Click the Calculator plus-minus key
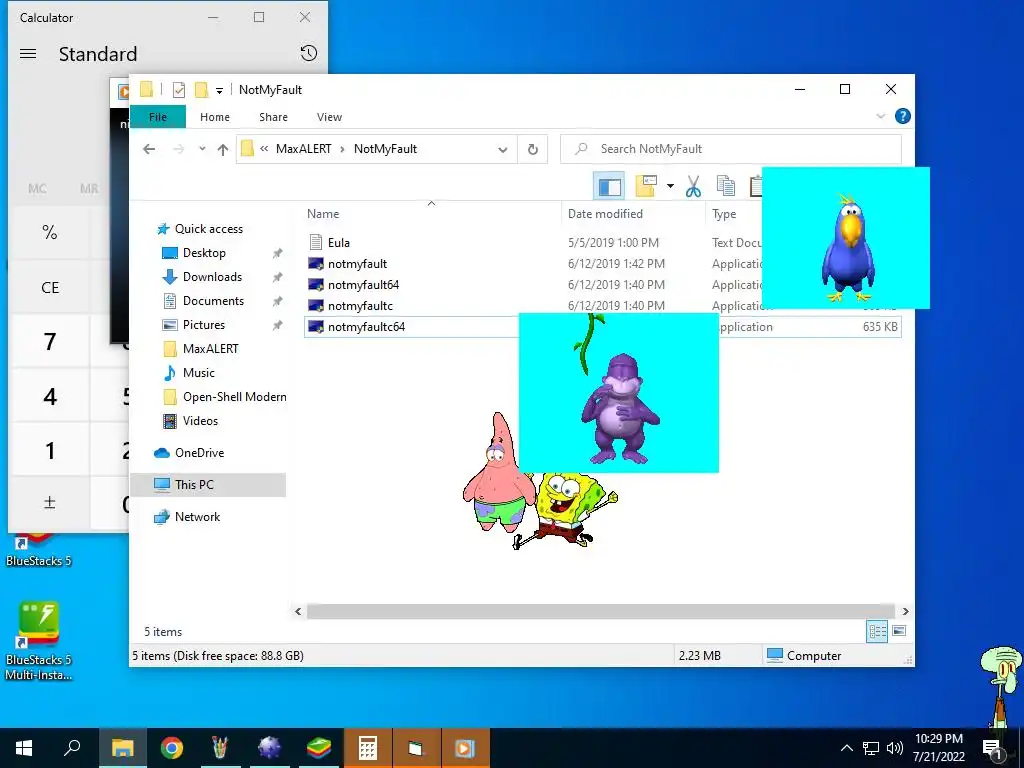 coord(50,504)
